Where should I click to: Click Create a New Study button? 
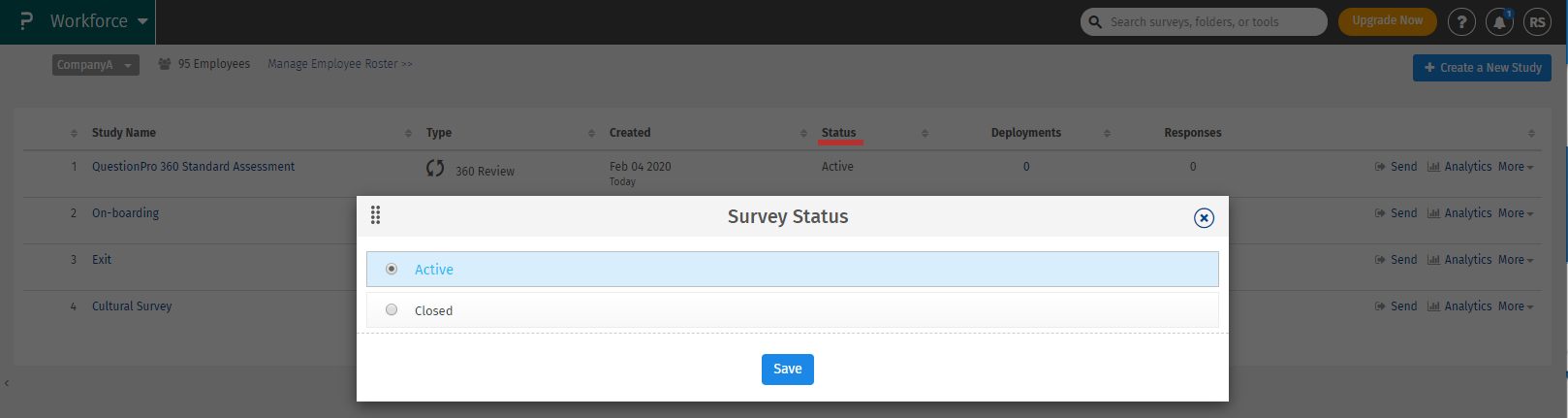click(1482, 68)
